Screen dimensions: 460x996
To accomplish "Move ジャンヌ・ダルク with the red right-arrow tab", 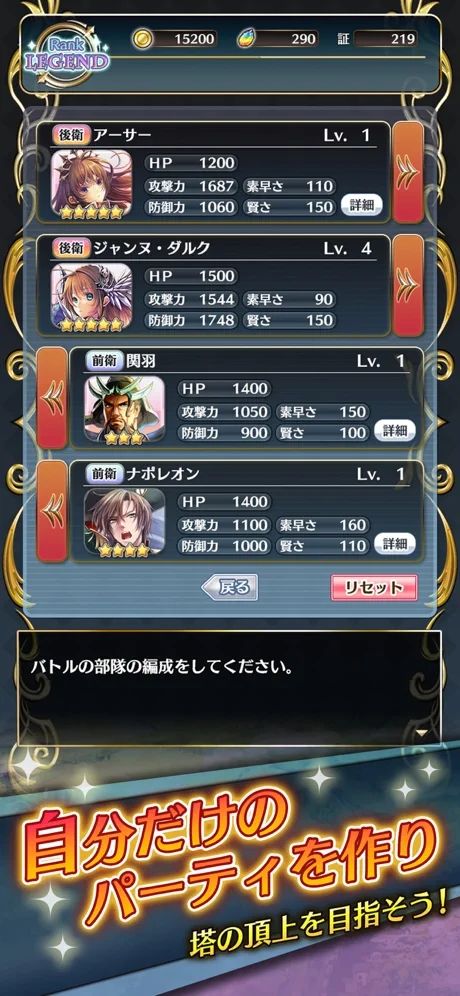I will point(408,285).
